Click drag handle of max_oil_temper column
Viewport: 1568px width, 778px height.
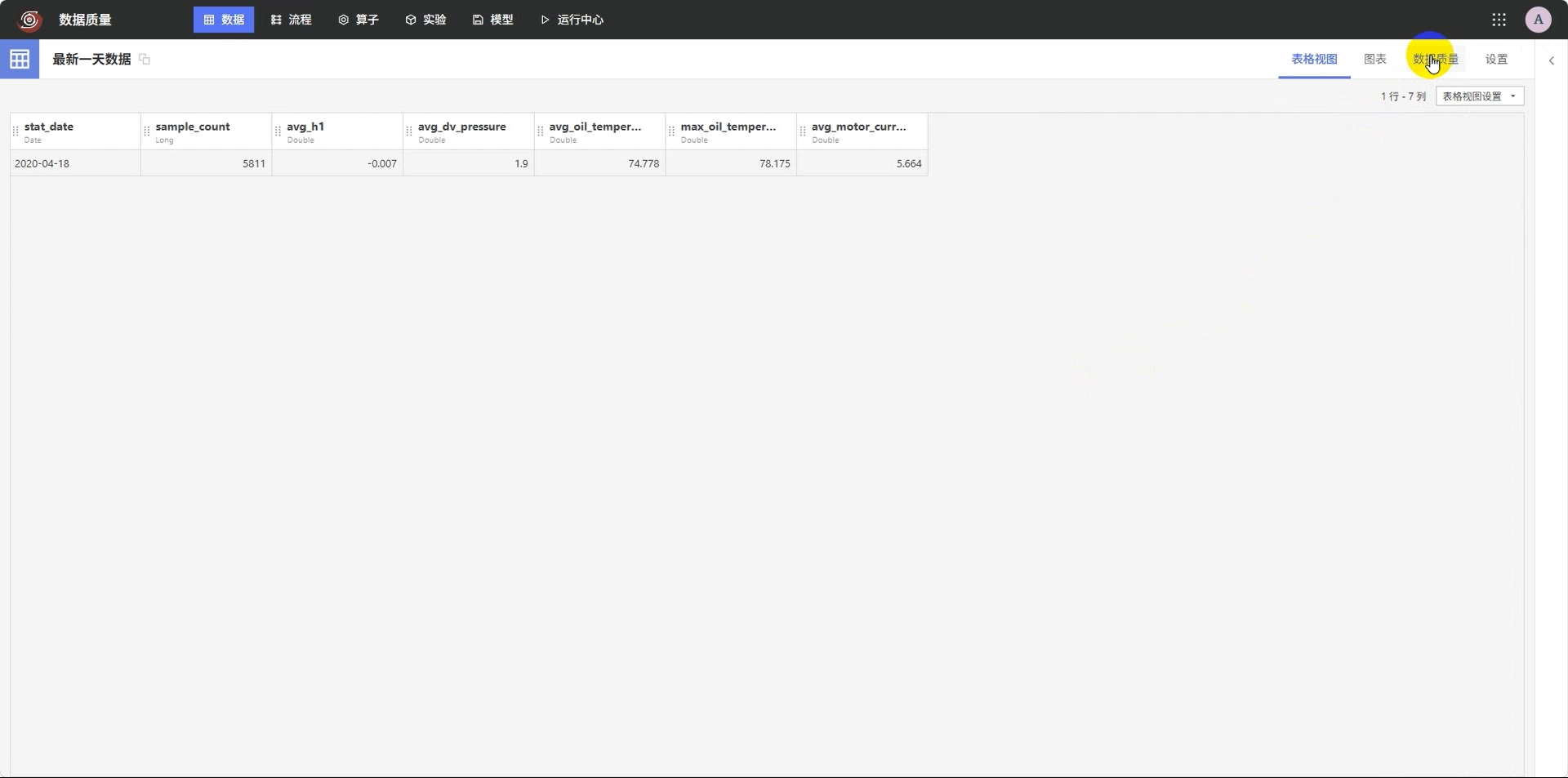[672, 131]
